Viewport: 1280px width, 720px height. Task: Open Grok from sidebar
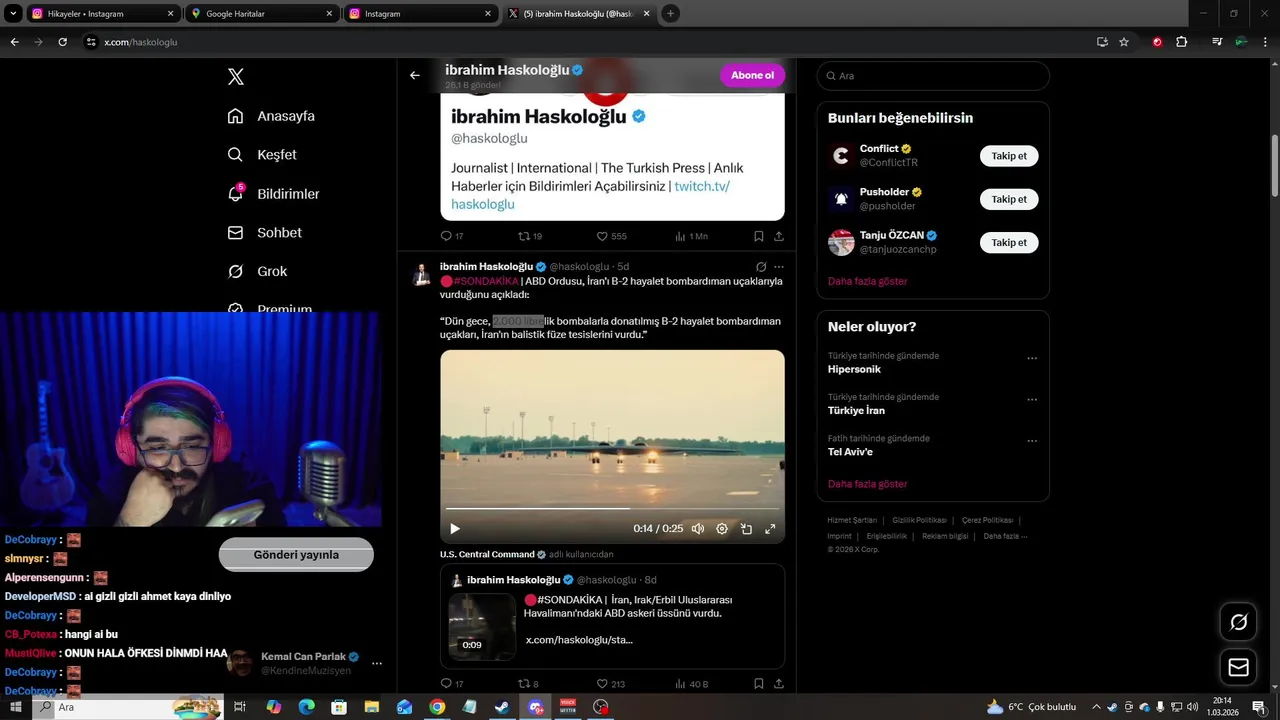coord(257,272)
